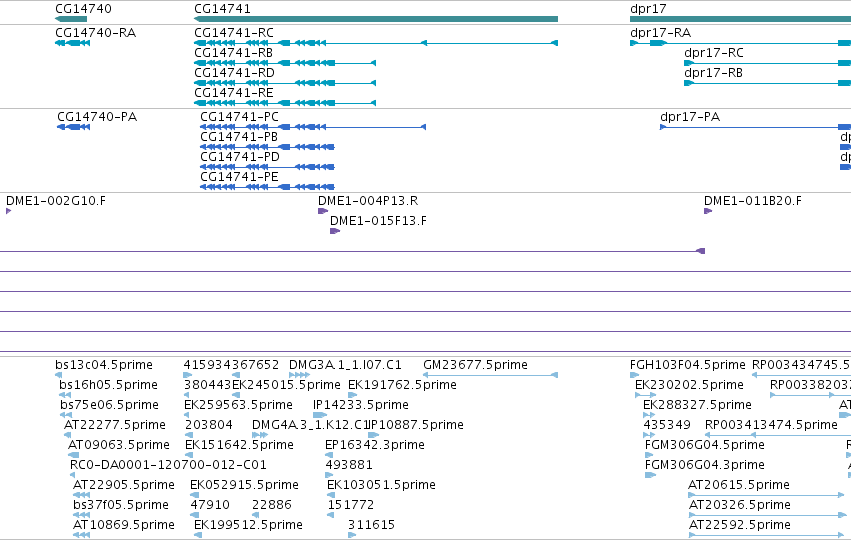Click the GM23677.5prime EST feature line

click(490, 375)
